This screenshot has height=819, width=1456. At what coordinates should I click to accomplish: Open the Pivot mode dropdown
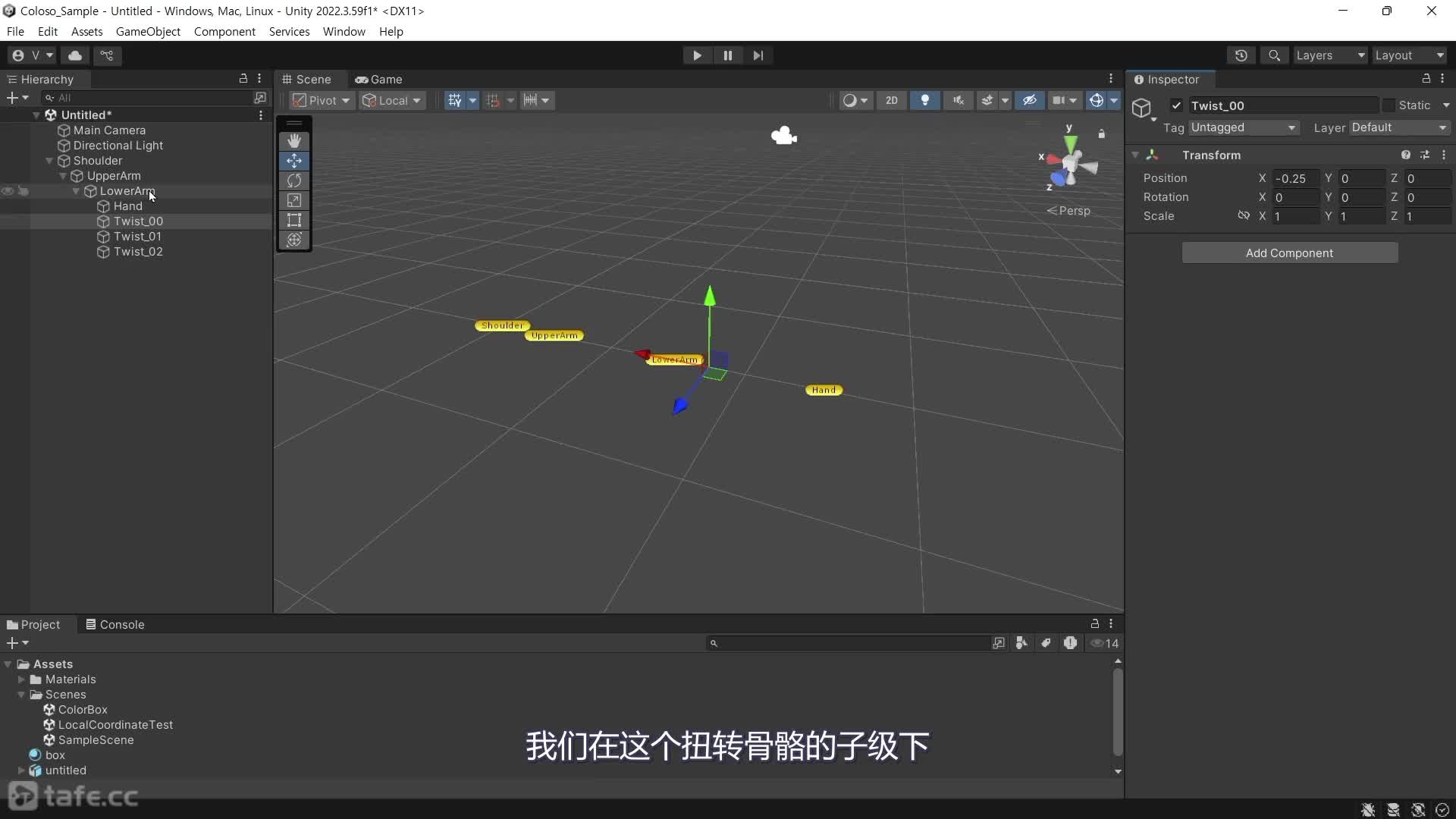click(x=322, y=100)
